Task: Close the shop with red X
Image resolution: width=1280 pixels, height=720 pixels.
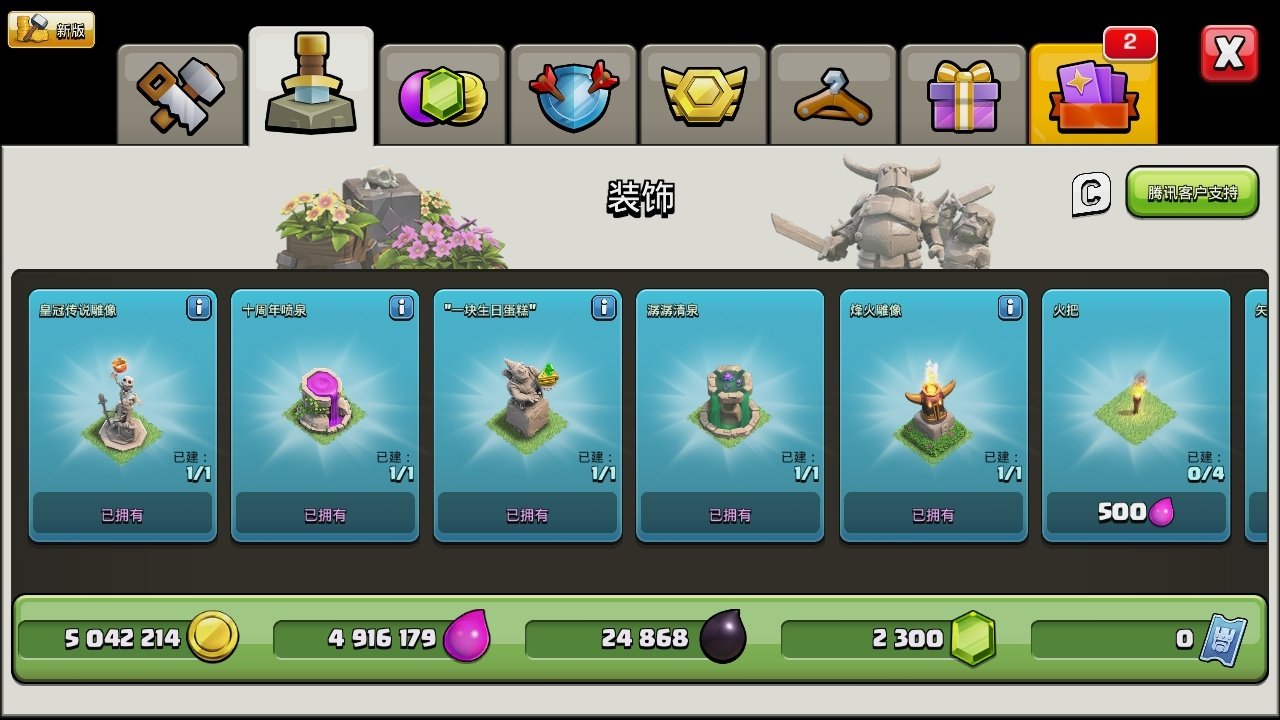Action: [x=1229, y=53]
